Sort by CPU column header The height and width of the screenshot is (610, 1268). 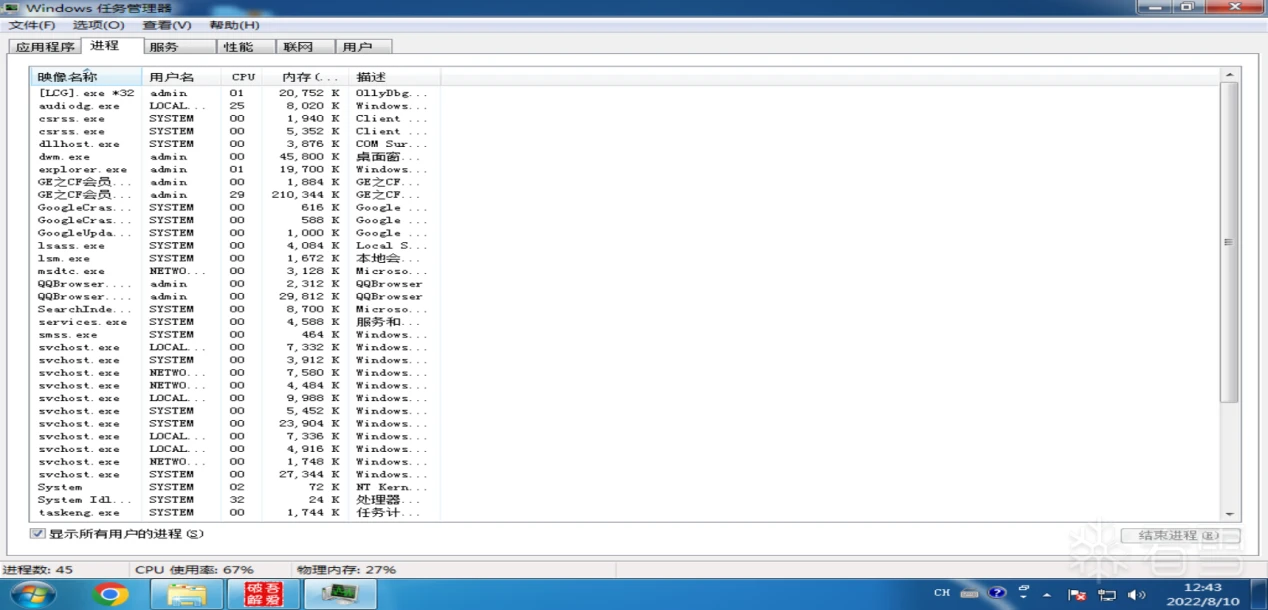pos(242,77)
